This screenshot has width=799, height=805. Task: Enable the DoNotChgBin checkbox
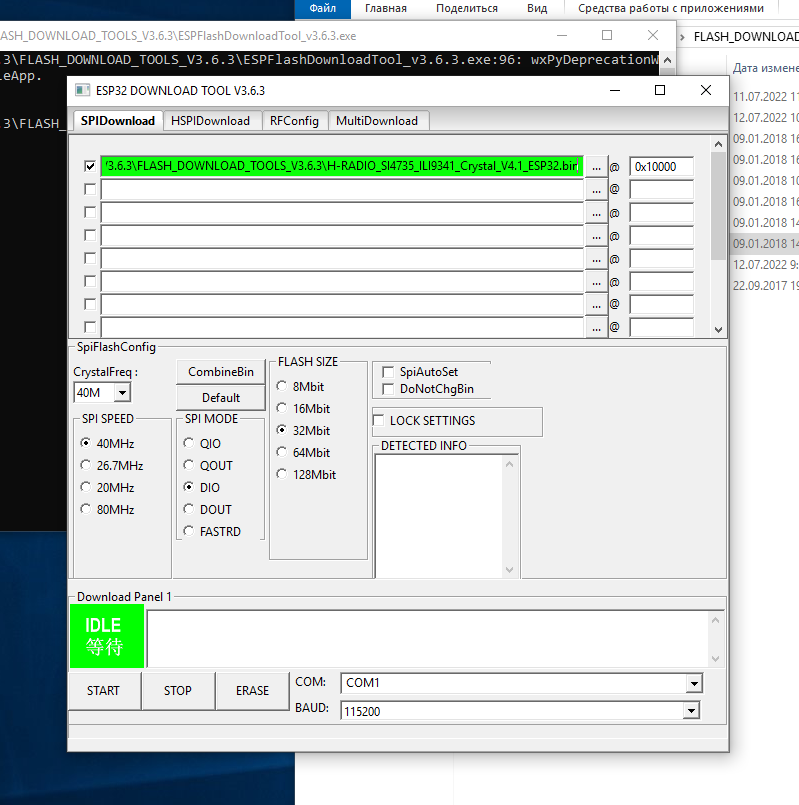[x=388, y=389]
